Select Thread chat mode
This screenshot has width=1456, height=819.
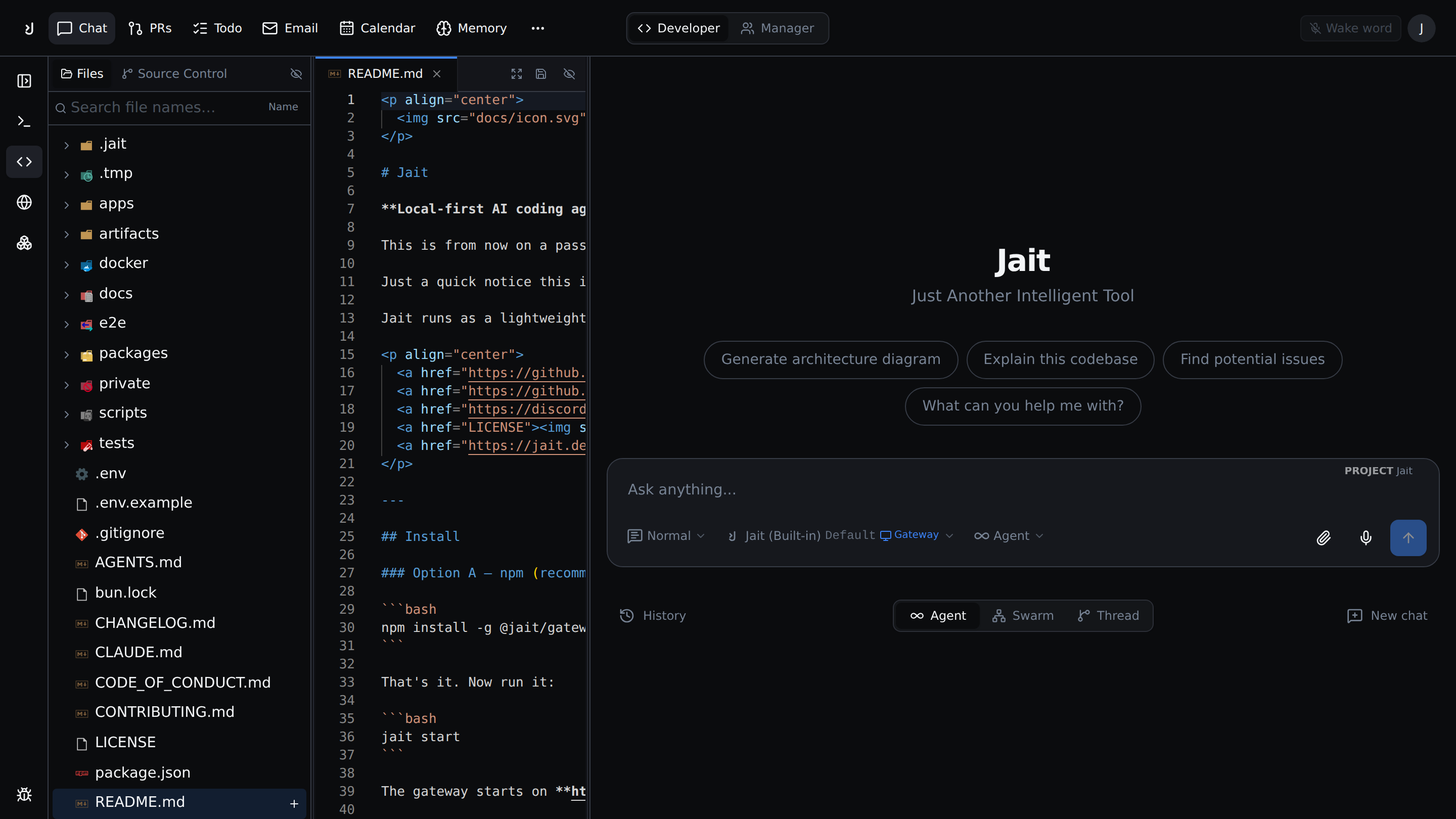click(1108, 616)
